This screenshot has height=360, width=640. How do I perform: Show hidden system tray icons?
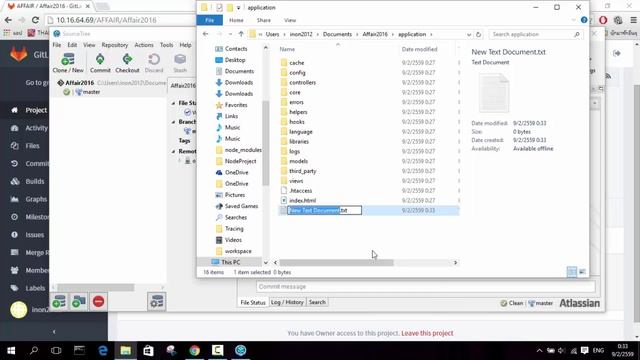pos(539,351)
